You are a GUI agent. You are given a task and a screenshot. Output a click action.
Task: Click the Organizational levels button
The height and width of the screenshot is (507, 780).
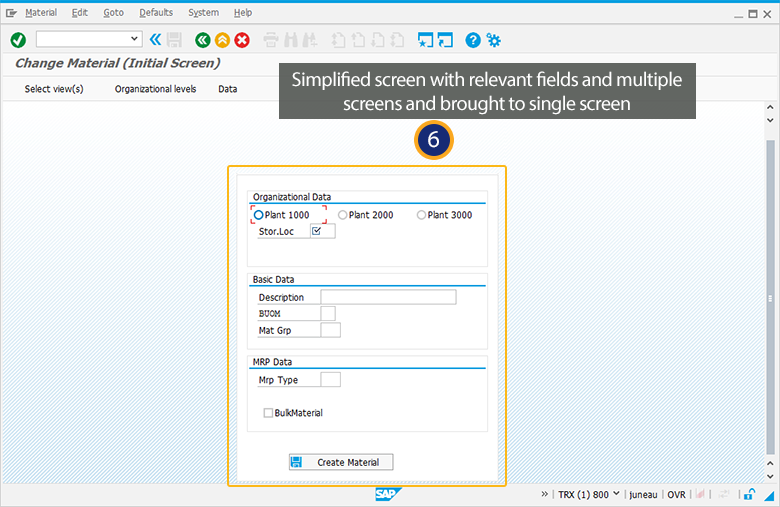156,89
